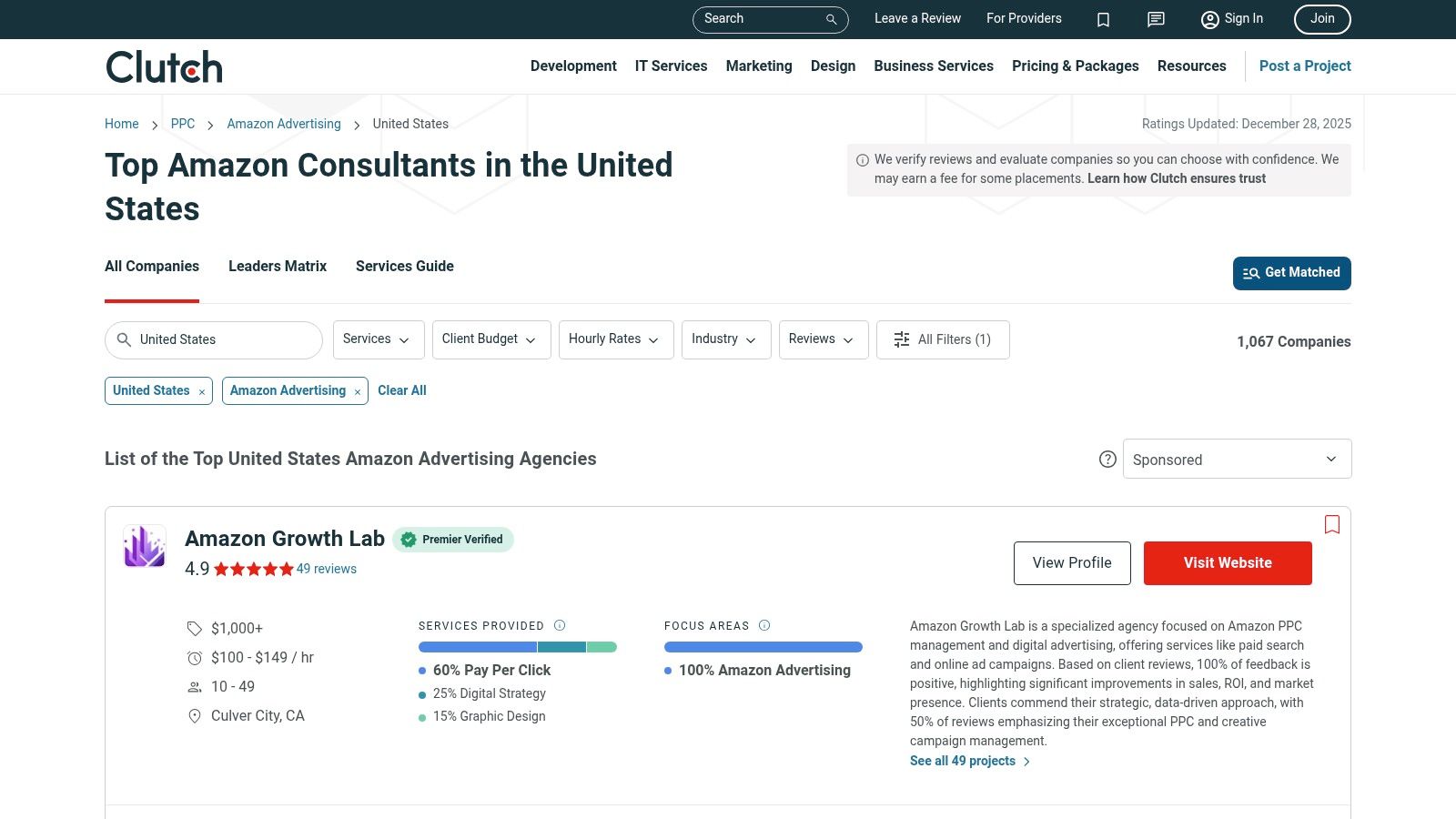Click the Focus Areas percentage bar

pyautogui.click(x=763, y=647)
